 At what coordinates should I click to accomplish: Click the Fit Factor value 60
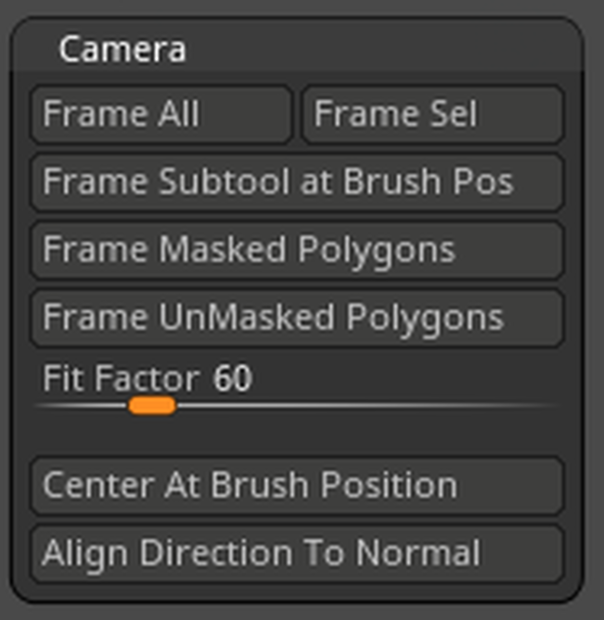point(232,378)
